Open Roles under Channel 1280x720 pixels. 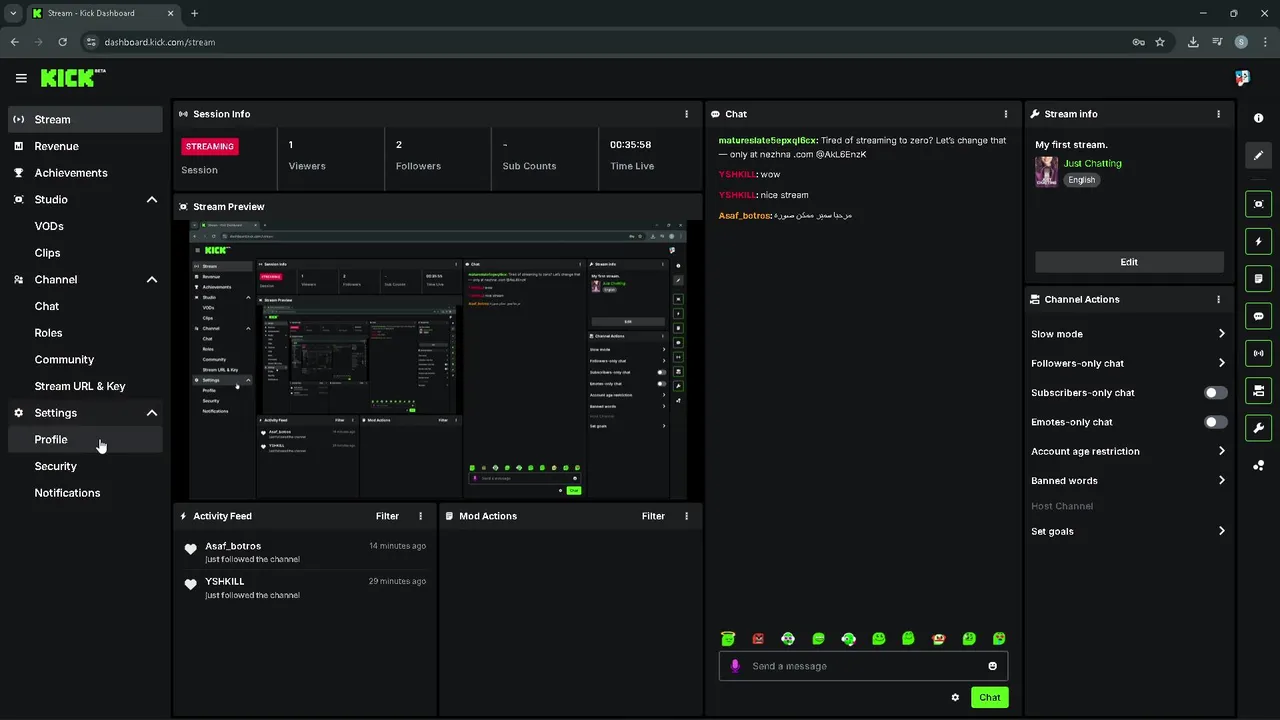(x=85, y=333)
